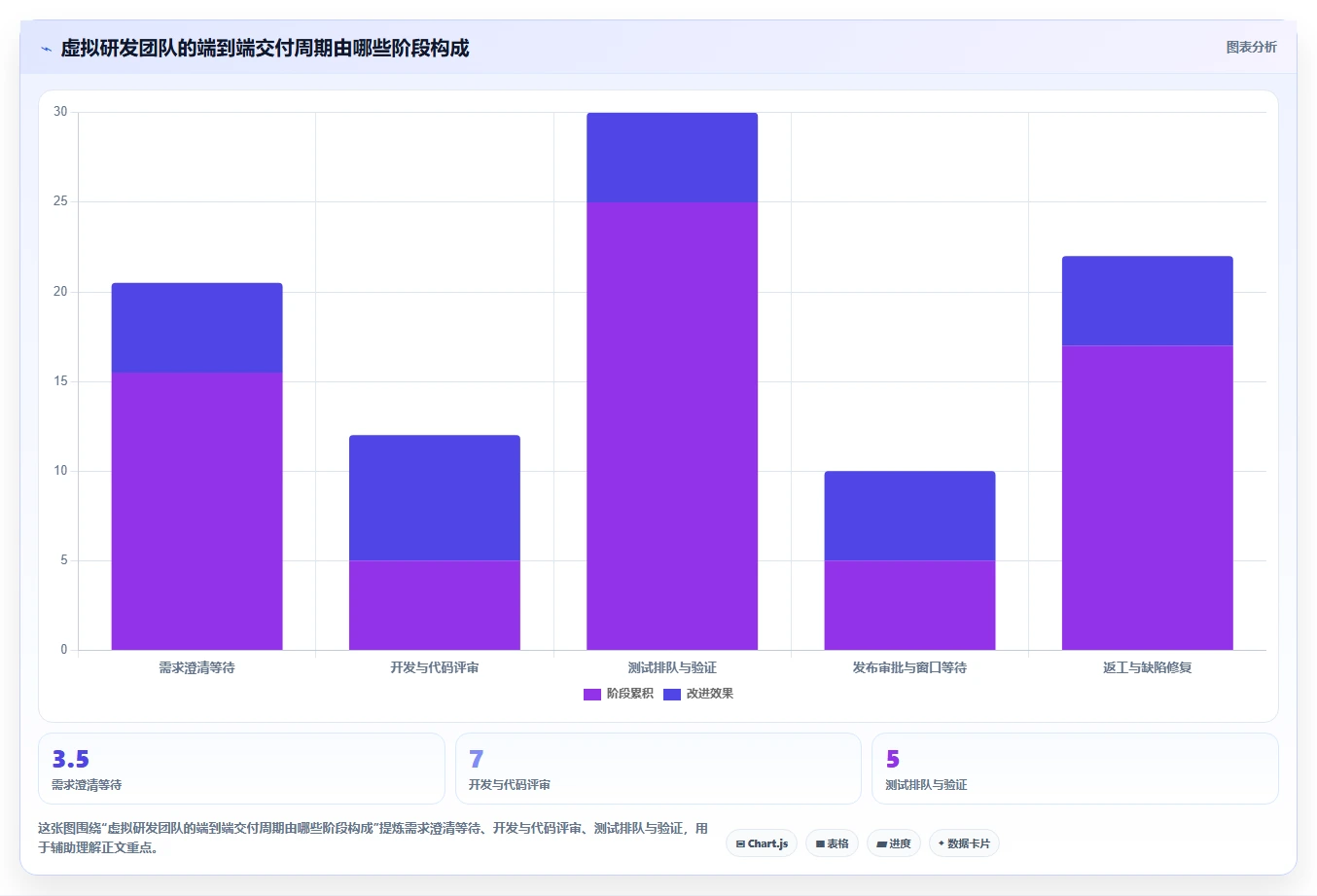Click the blue bar segment for 返工与缺陷修复
1317x896 pixels.
[x=1148, y=301]
